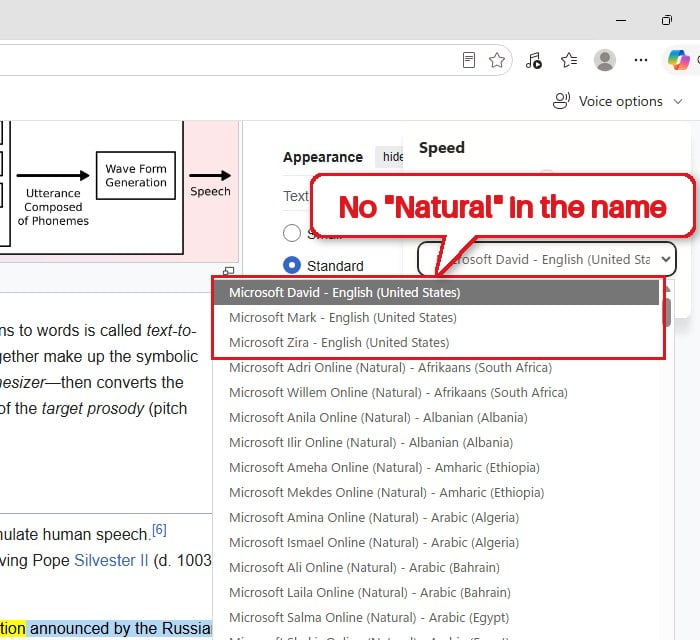Choose Microsoft Ameha Amharic voice
The width and height of the screenshot is (700, 640).
[x=436, y=468]
